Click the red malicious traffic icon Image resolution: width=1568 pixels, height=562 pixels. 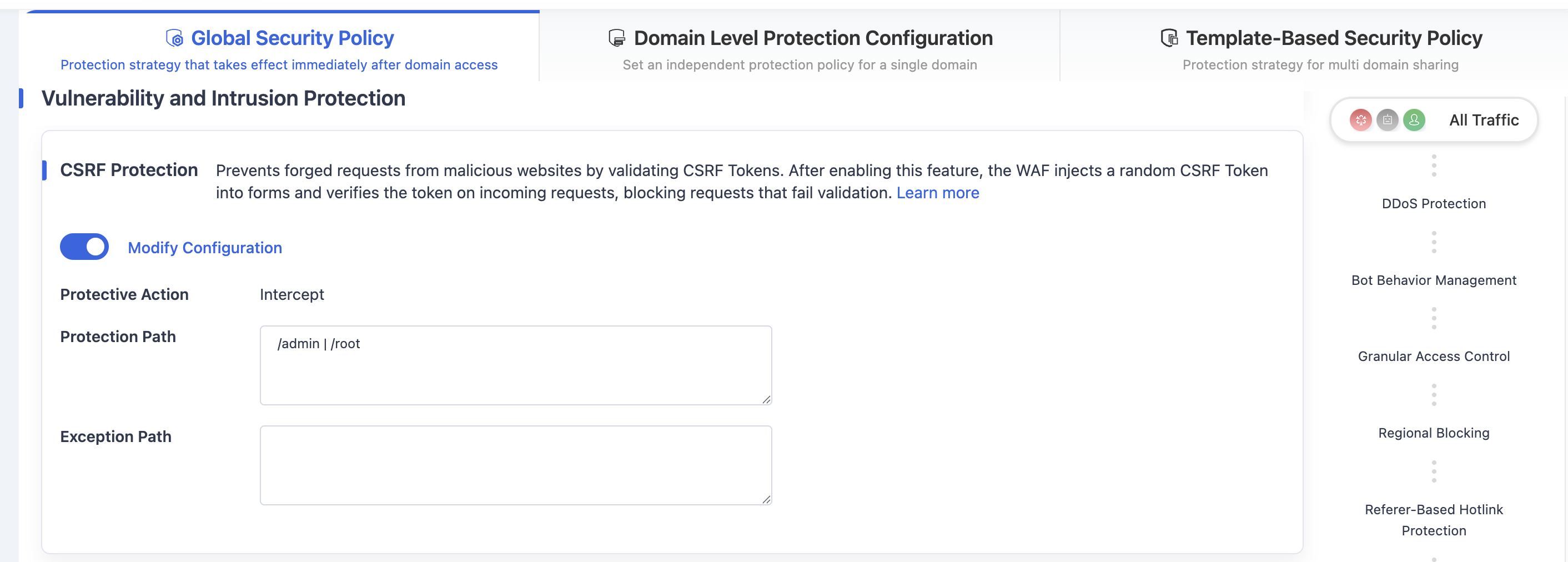(1360, 120)
